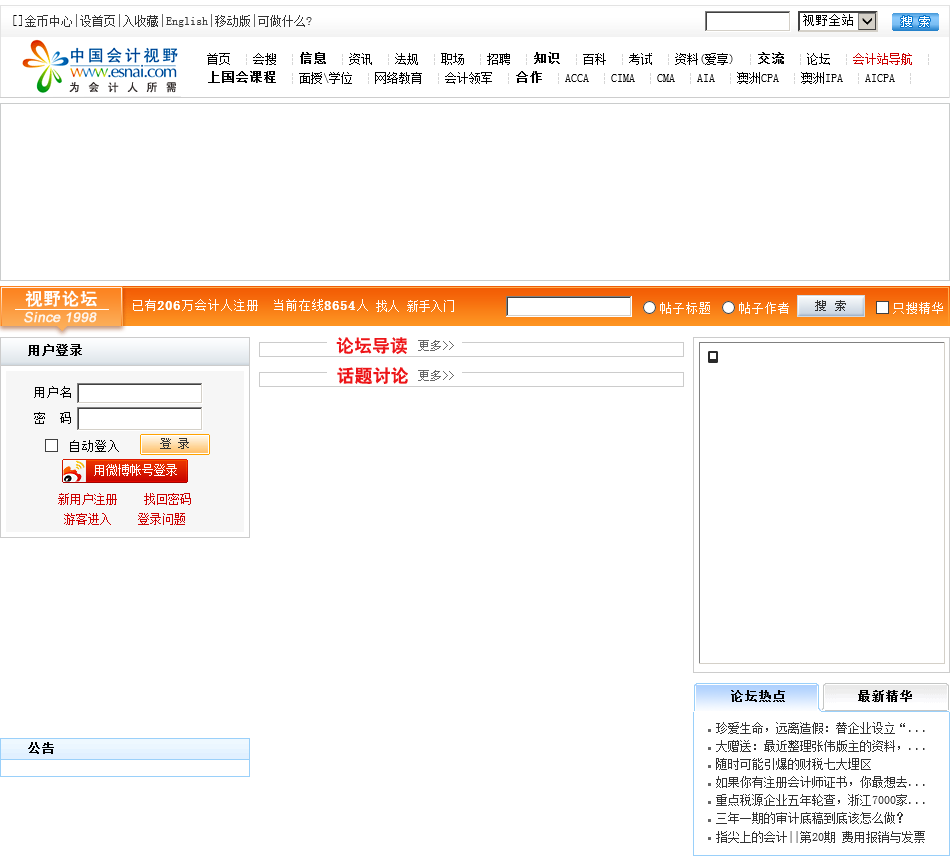Select the 帖子标题 radio button
Image resolution: width=950 pixels, height=864 pixels.
tap(649, 308)
